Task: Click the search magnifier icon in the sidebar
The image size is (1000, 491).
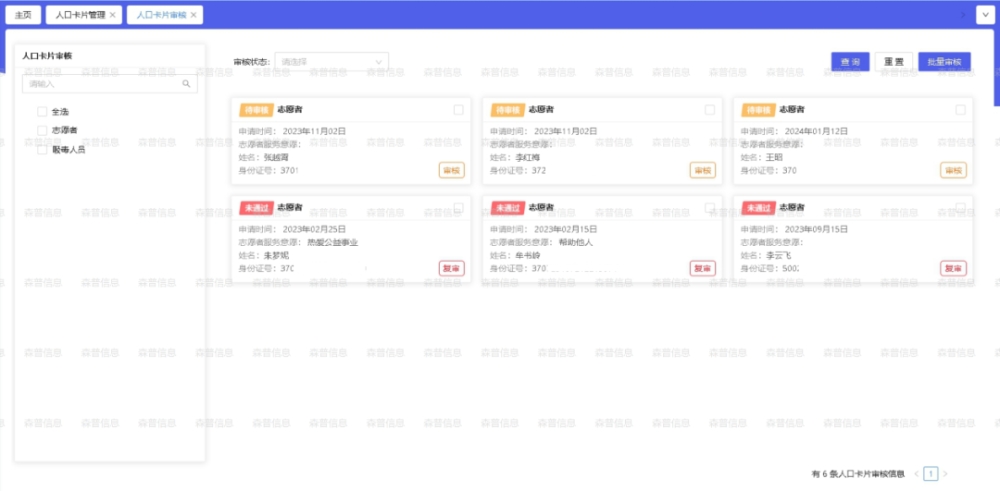Action: tap(186, 85)
